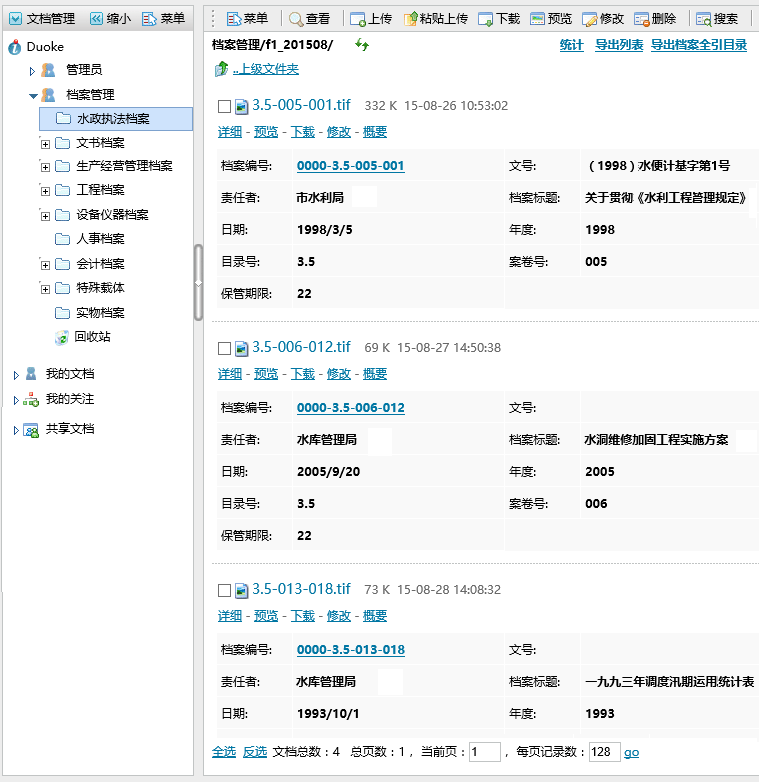Viewport: 760px width, 782px height.
Task: Click the 管理员 user icon
Action: point(48,70)
